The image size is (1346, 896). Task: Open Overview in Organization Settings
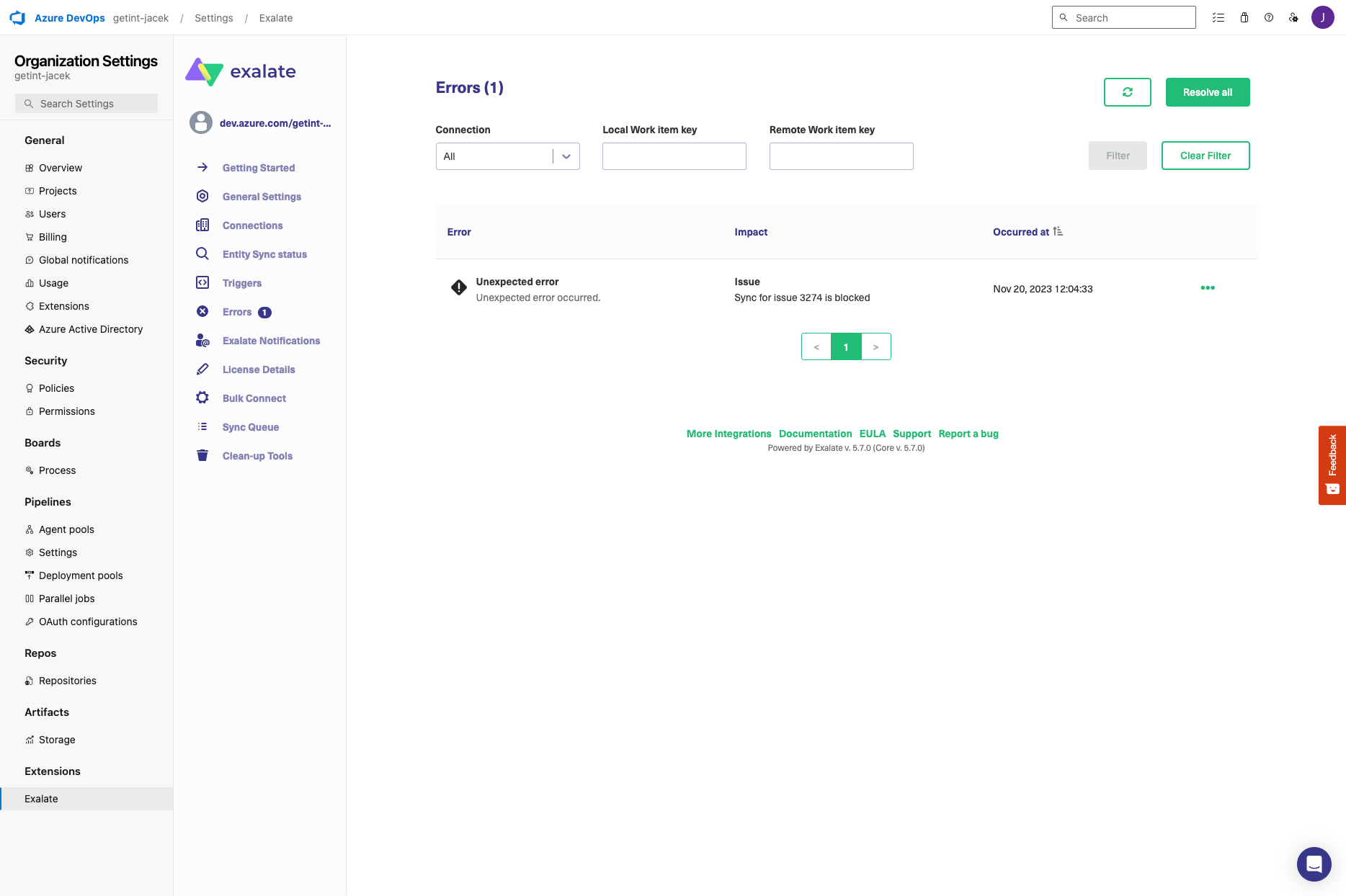pyautogui.click(x=61, y=168)
